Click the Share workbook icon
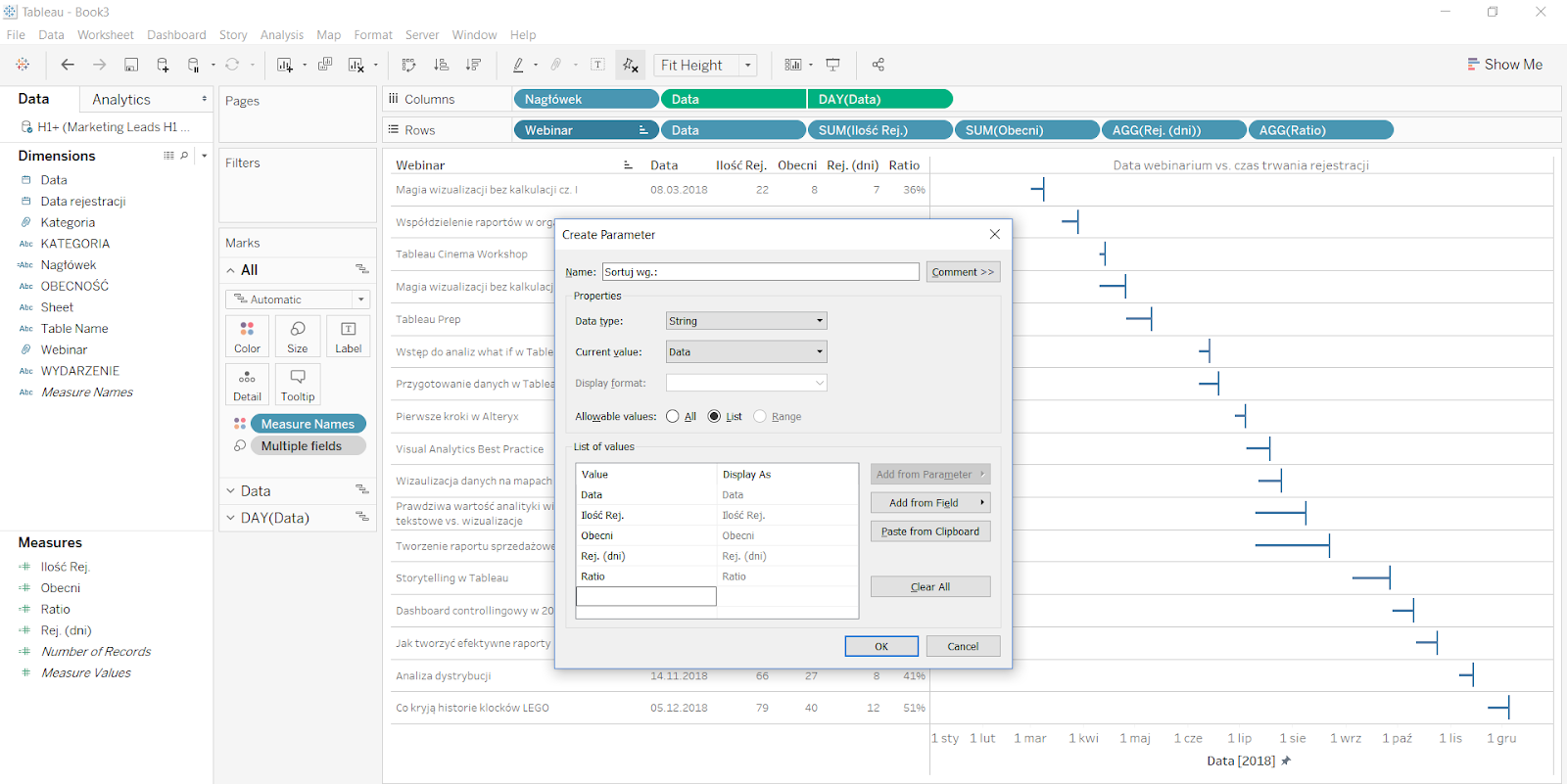 pyautogui.click(x=878, y=65)
